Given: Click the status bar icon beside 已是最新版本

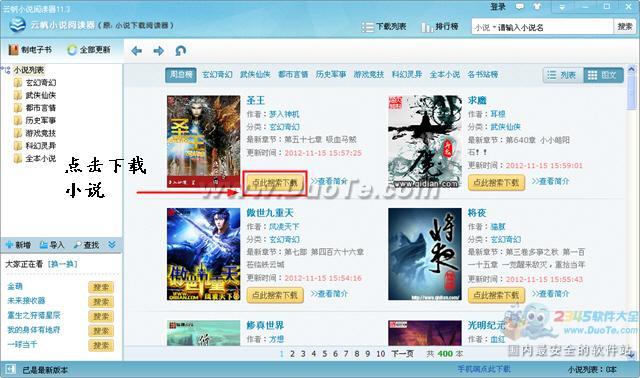Looking at the screenshot, I should 10,370.
